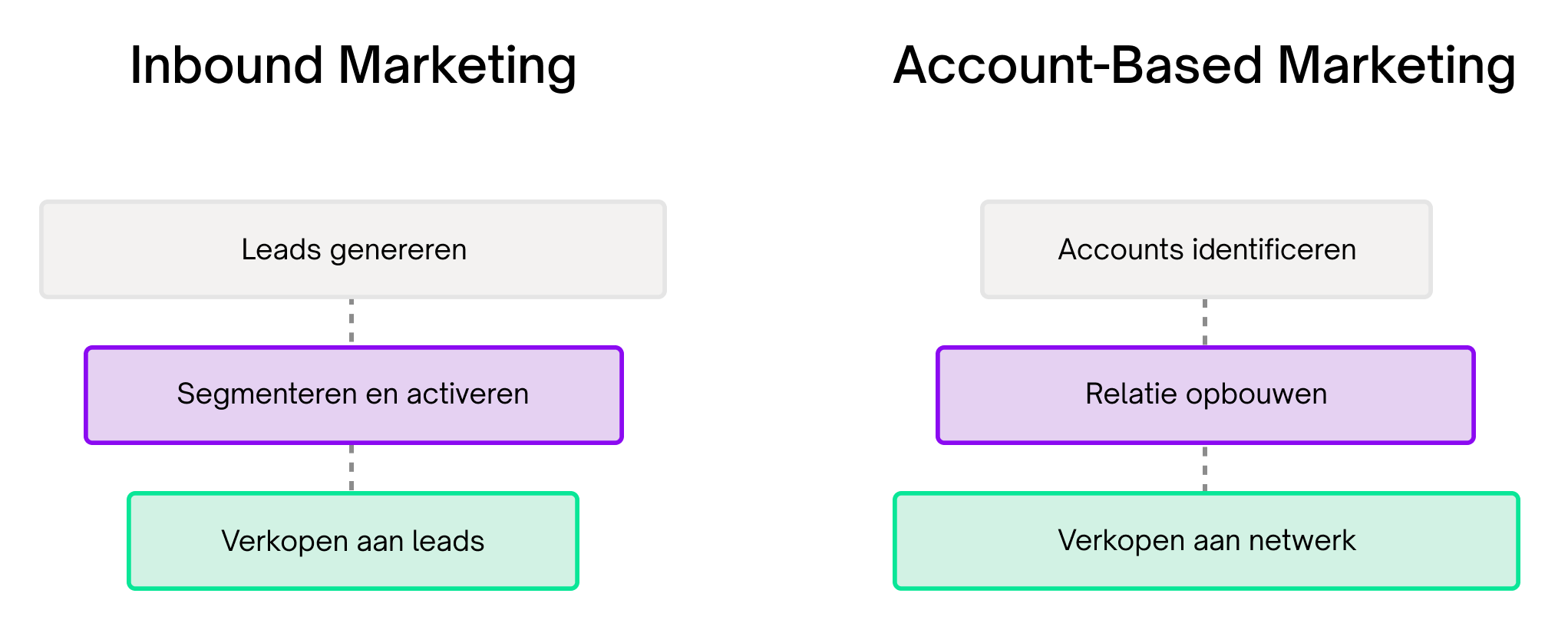Click the word Inbound in left heading
The image size is (1568, 633).
click(226, 65)
